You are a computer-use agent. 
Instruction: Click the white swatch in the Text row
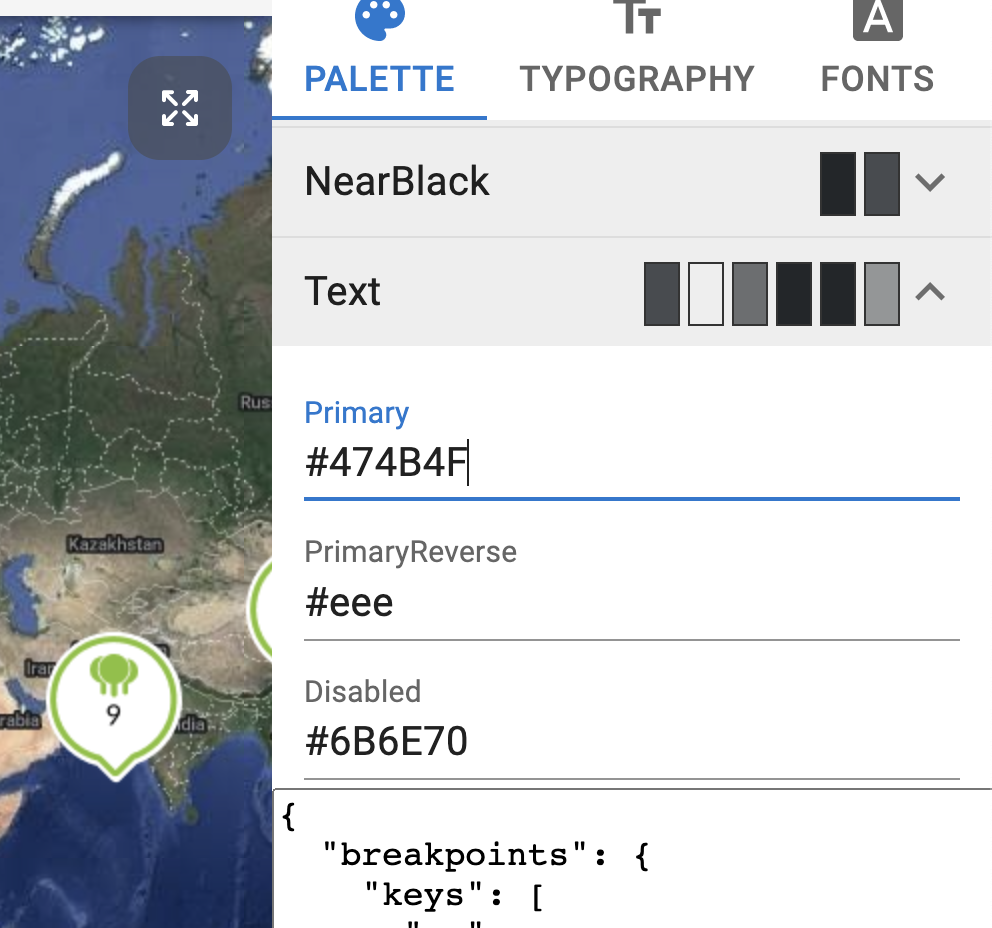[705, 292]
